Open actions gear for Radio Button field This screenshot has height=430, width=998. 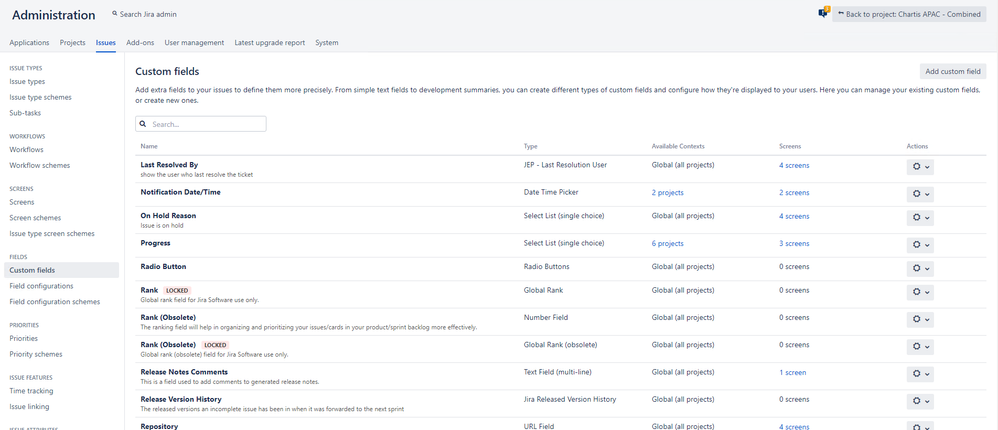tap(920, 268)
